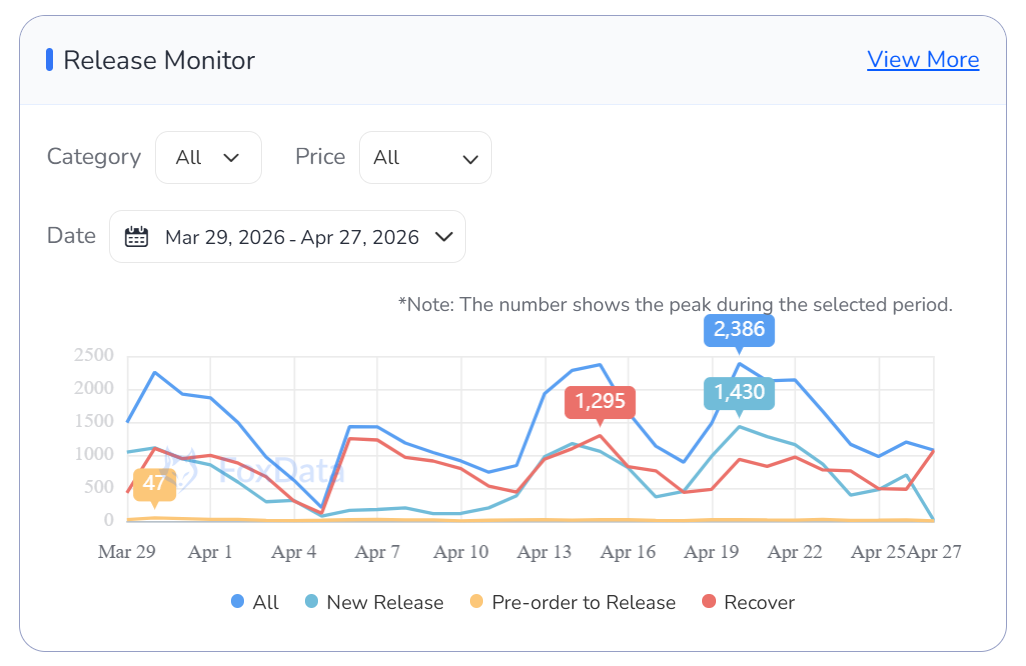This screenshot has width=1026, height=666.
Task: Open the Category dropdown
Action: [x=208, y=158]
